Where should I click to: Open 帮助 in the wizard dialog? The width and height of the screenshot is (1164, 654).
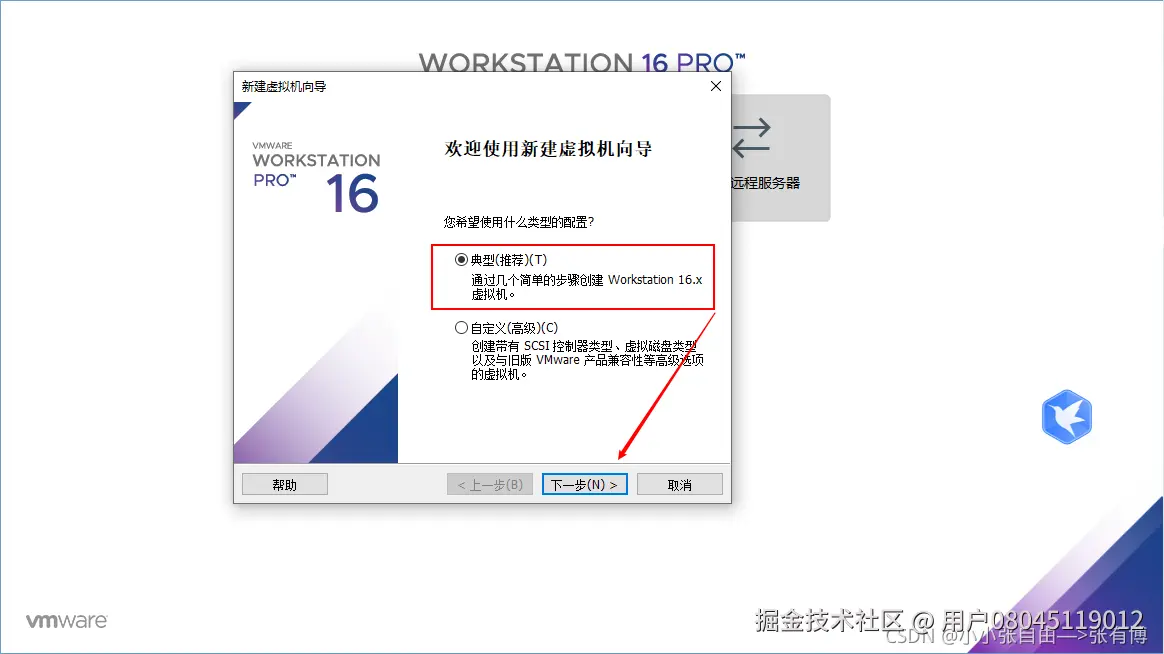coord(284,484)
